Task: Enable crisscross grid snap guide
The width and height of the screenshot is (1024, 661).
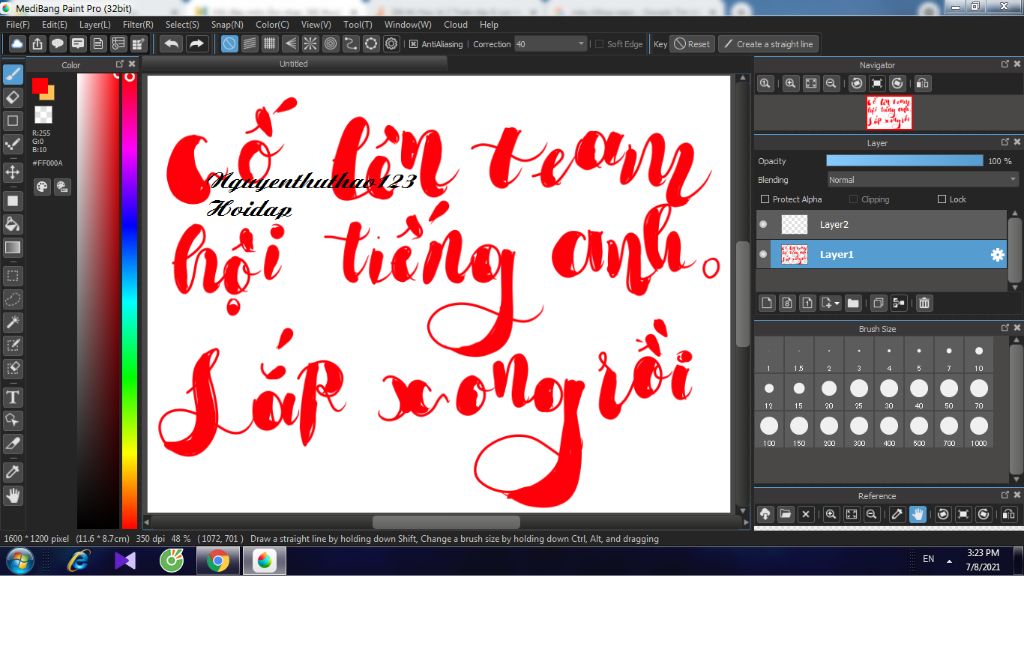Action: pos(270,44)
